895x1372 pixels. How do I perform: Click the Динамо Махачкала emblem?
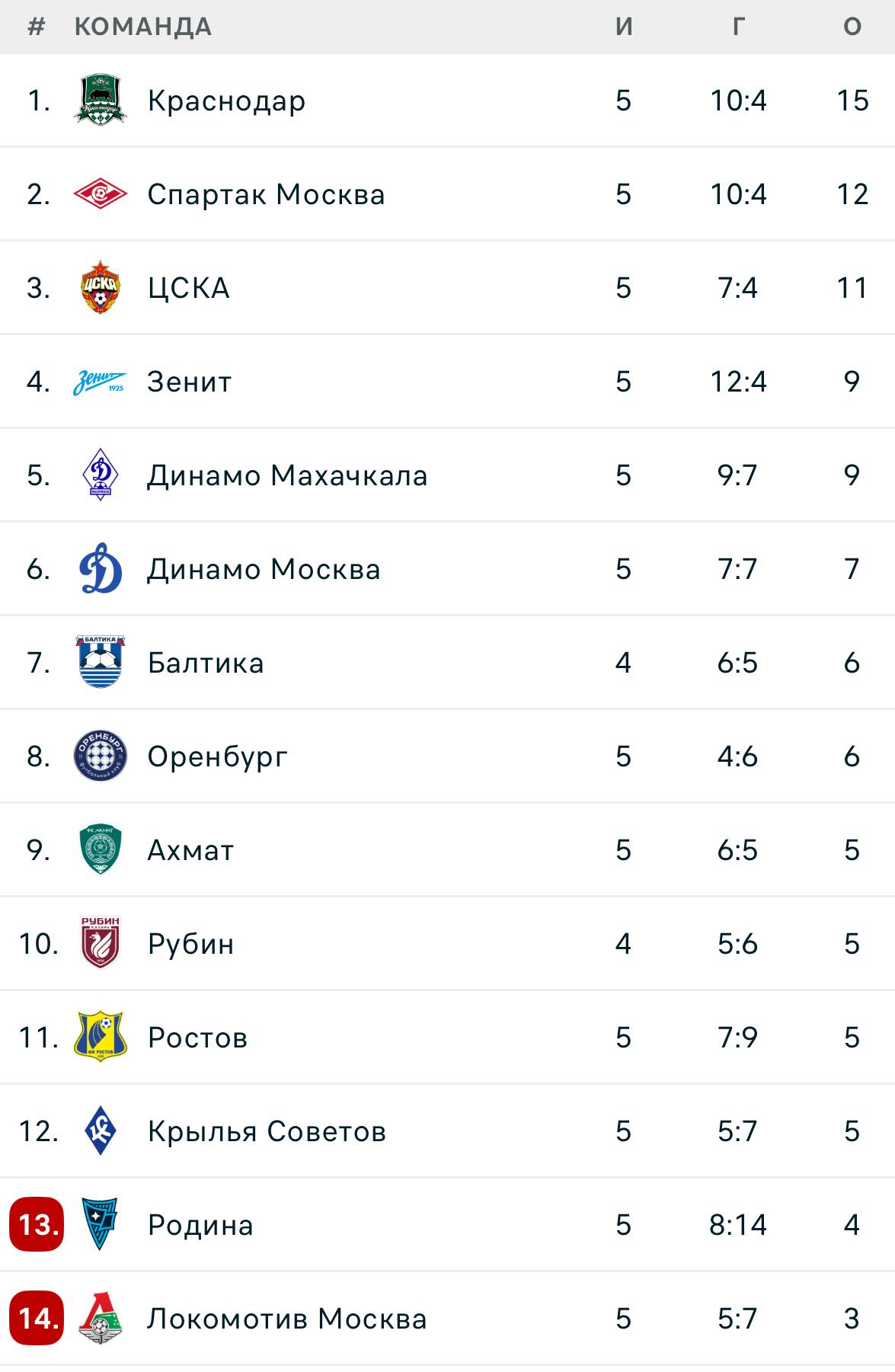100,475
